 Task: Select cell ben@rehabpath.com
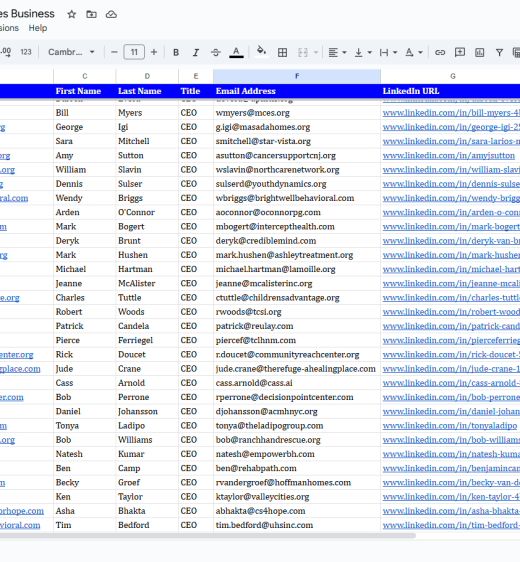coord(297,468)
